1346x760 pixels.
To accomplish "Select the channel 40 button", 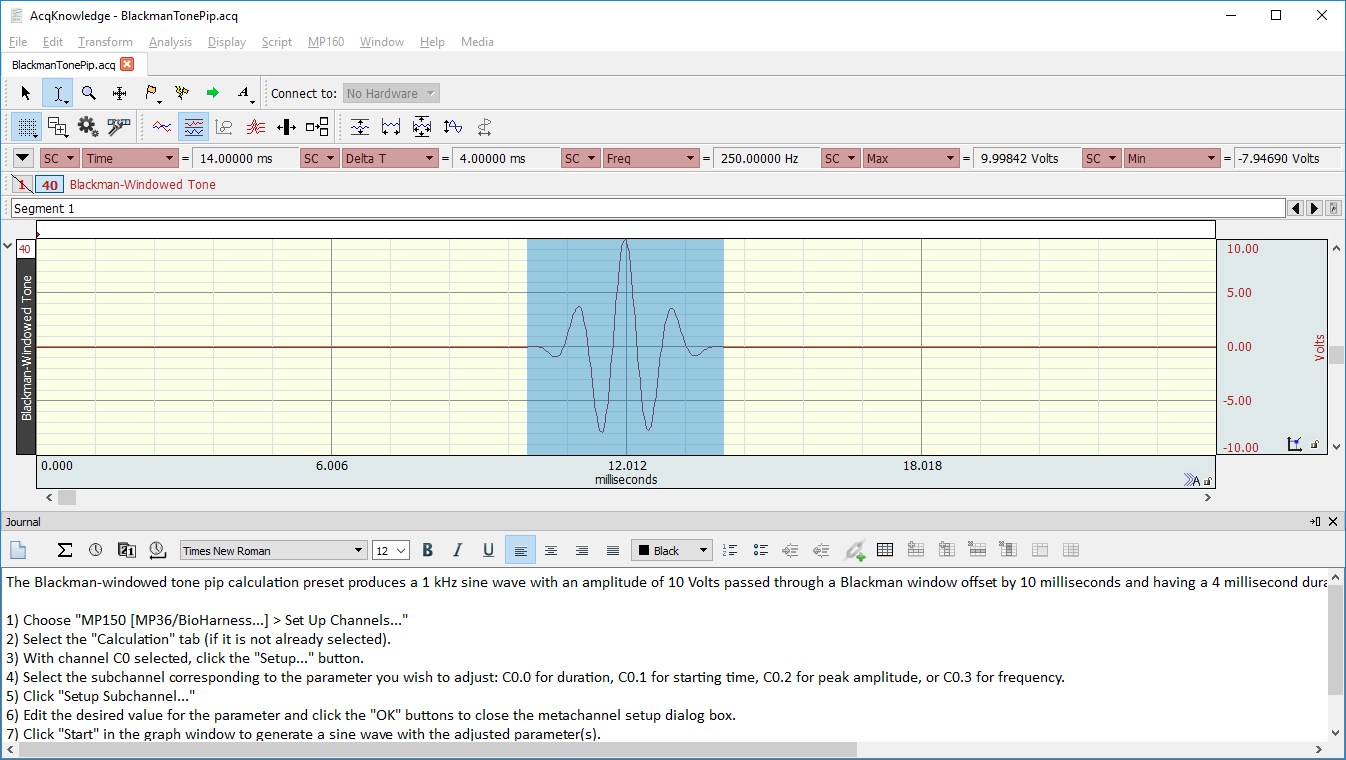I will pyautogui.click(x=49, y=184).
